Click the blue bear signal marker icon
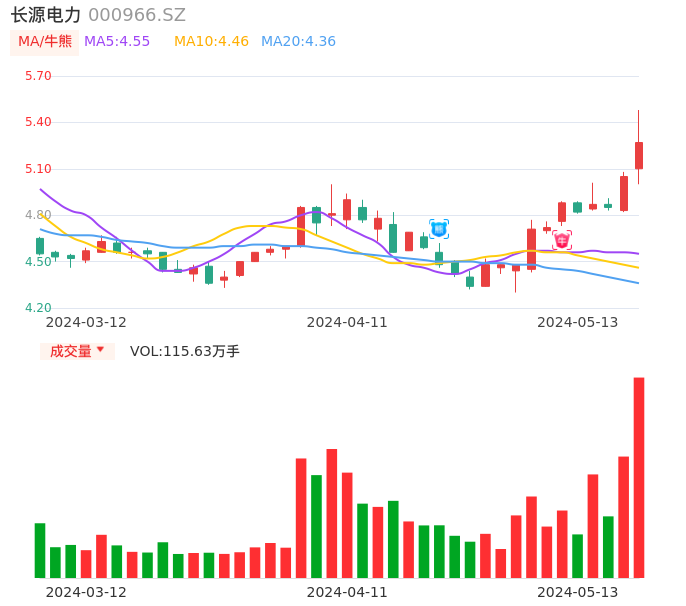Image resolution: width=686 pixels, height=606 pixels. 439,229
